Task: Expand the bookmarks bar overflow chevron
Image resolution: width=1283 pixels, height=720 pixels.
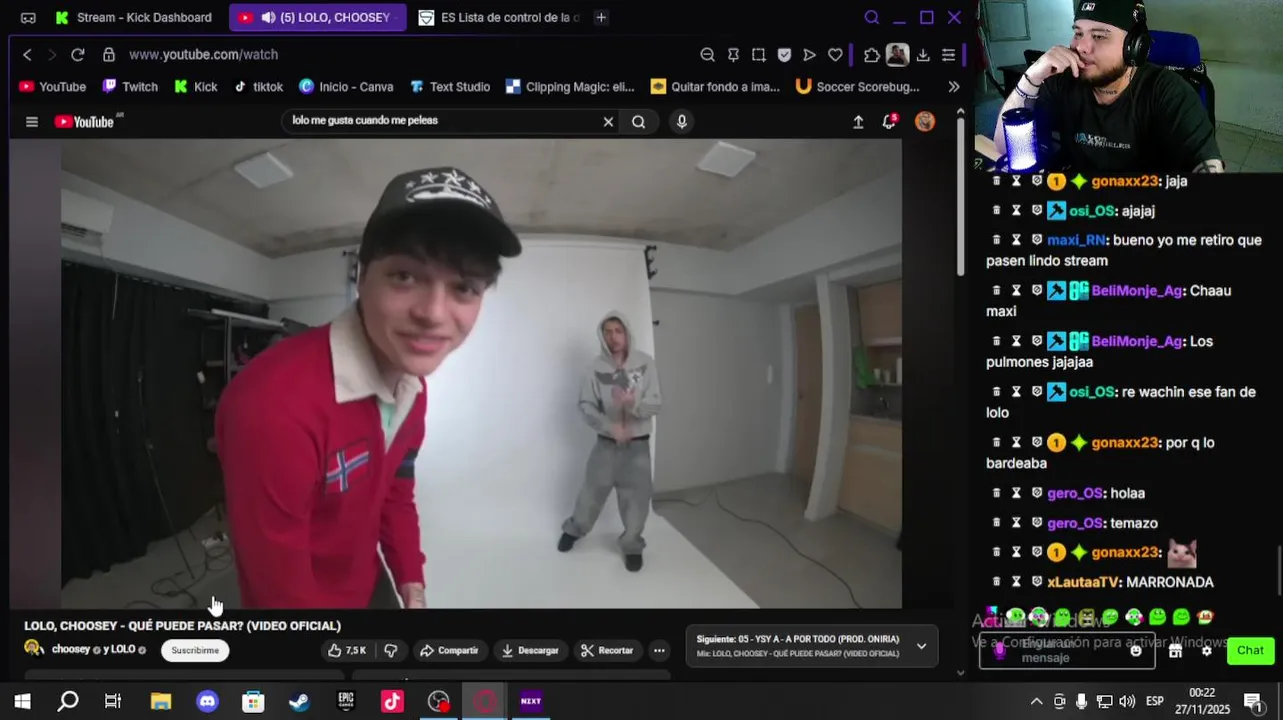Action: (953, 87)
